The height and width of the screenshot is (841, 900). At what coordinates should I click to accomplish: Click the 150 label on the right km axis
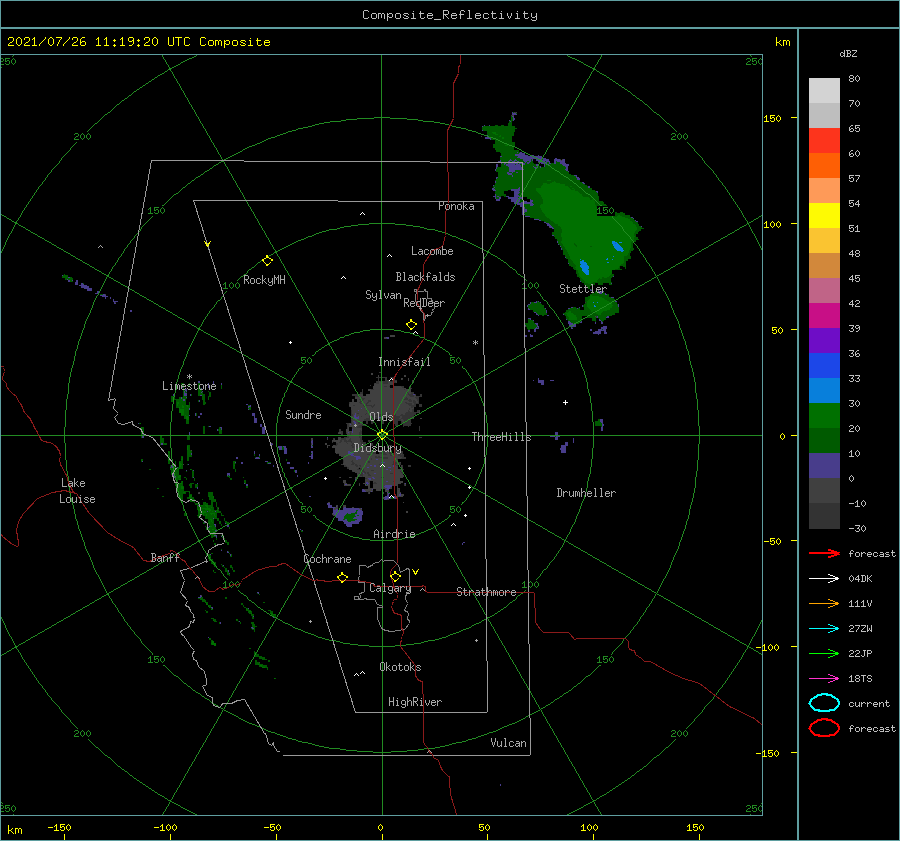[x=772, y=118]
